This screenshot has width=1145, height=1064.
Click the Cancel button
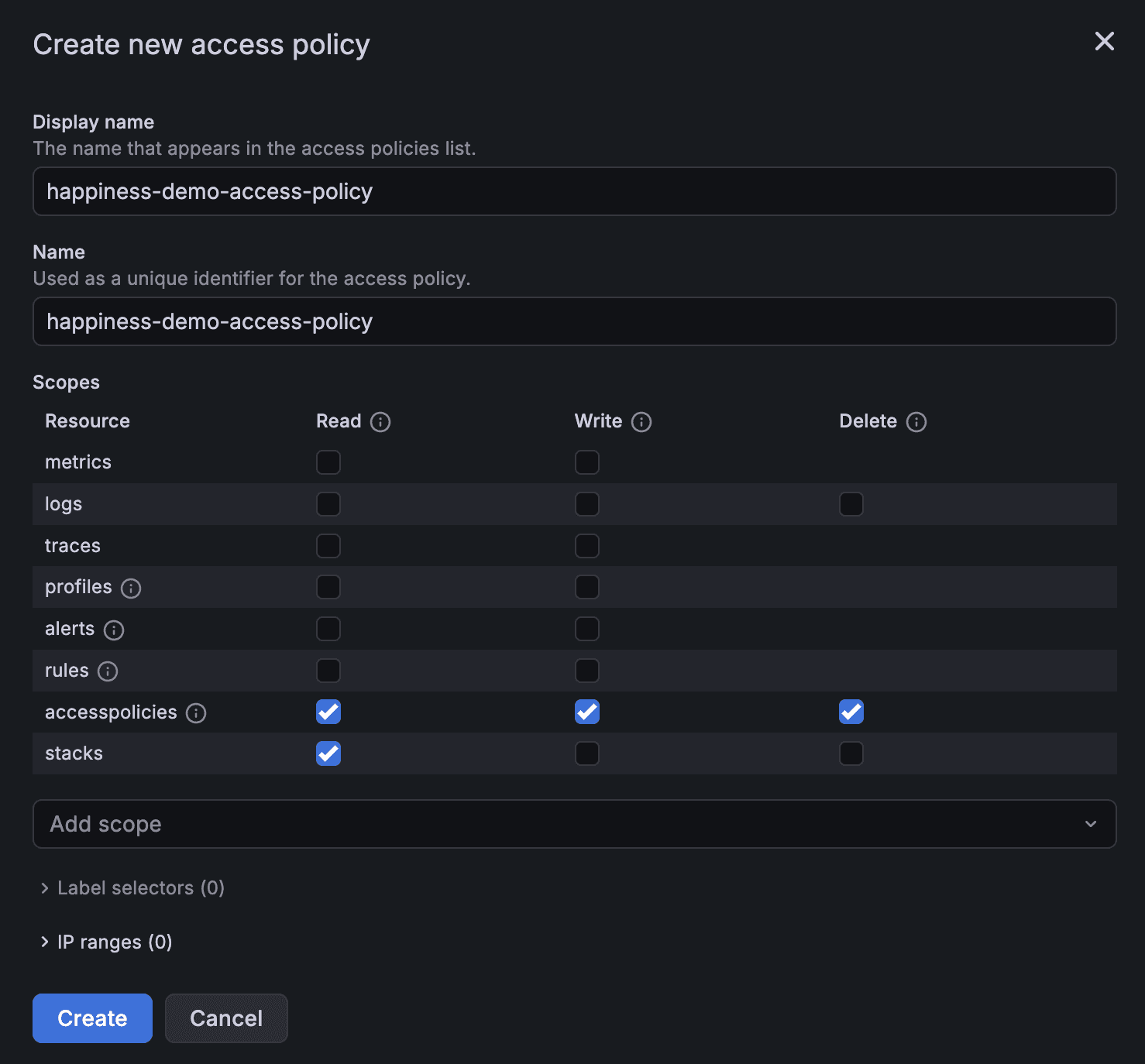click(x=226, y=1018)
